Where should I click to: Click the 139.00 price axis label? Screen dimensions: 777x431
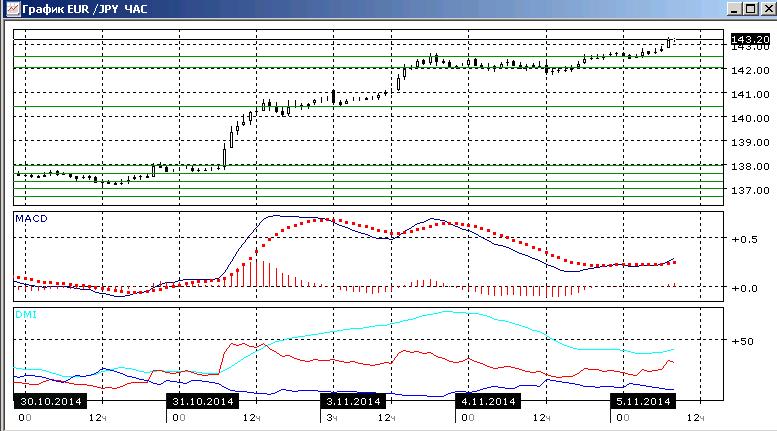750,142
